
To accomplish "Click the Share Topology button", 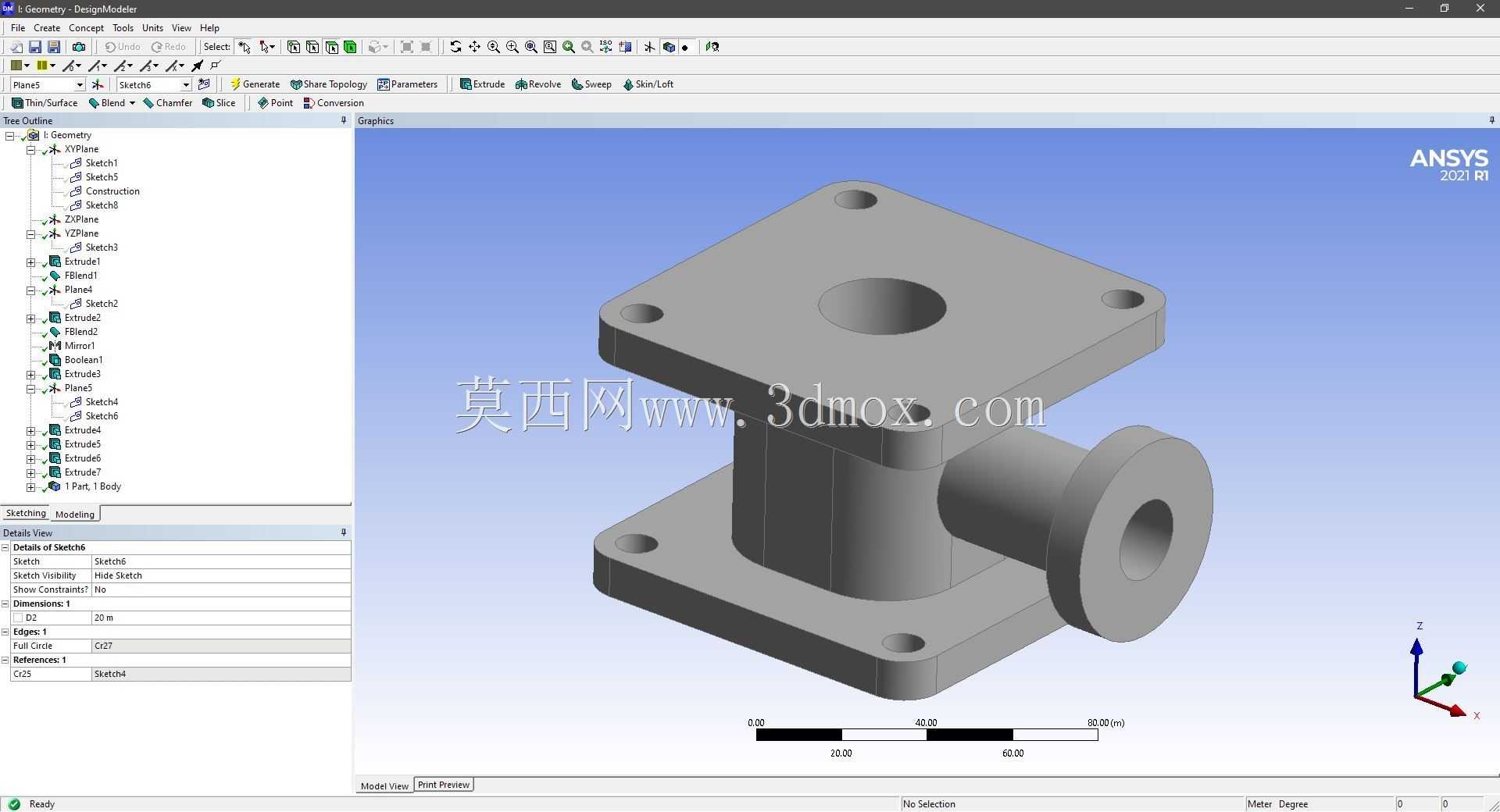I will 328,84.
